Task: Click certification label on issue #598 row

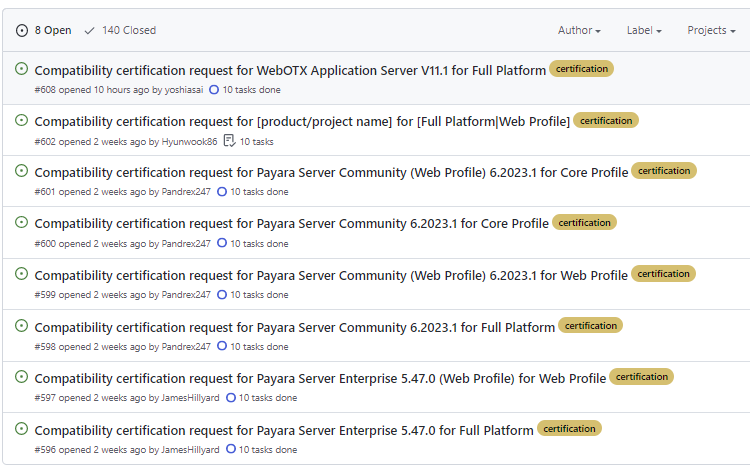Action: coord(591,326)
